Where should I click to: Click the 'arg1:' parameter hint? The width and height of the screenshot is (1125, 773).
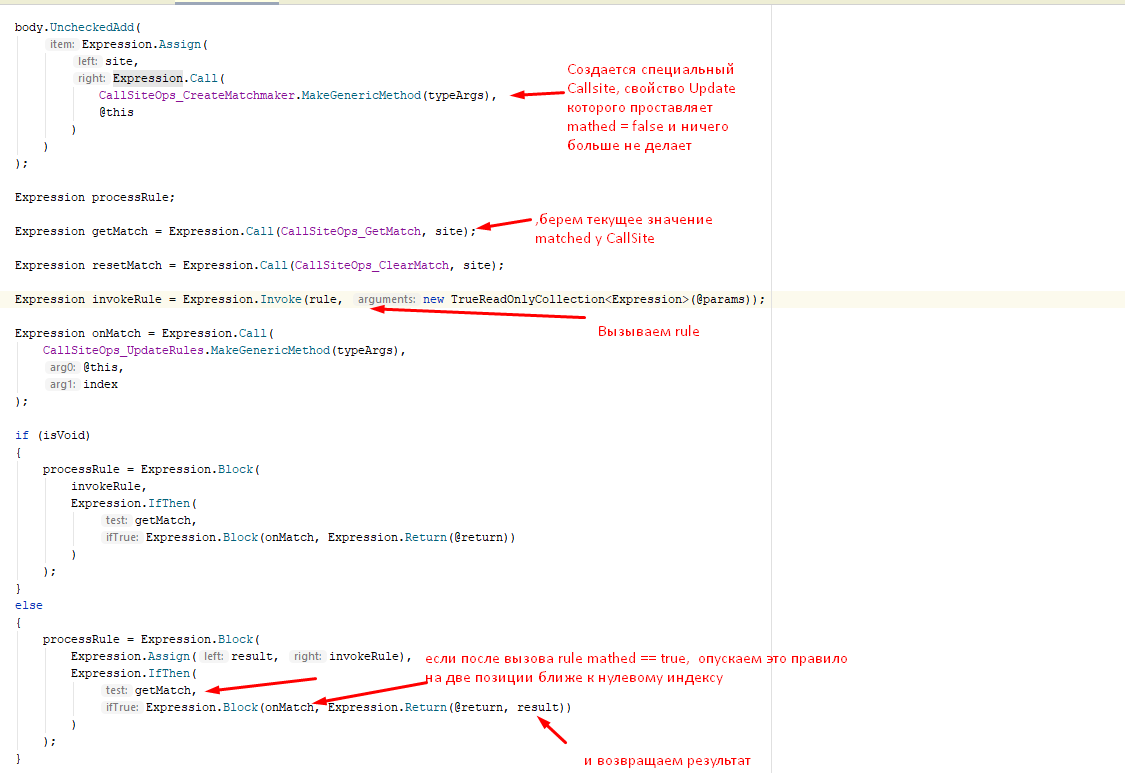[62, 385]
